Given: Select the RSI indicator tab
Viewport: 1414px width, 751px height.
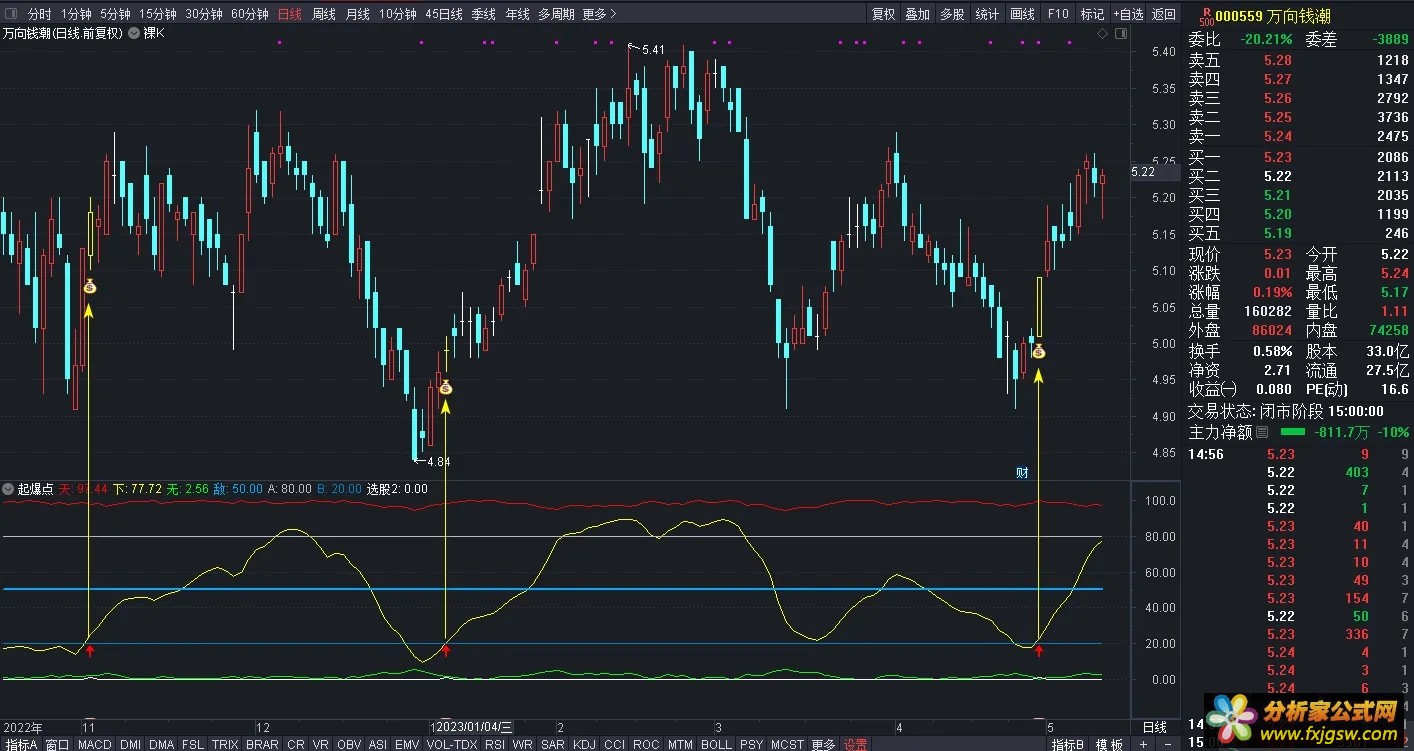Looking at the screenshot, I should point(495,744).
